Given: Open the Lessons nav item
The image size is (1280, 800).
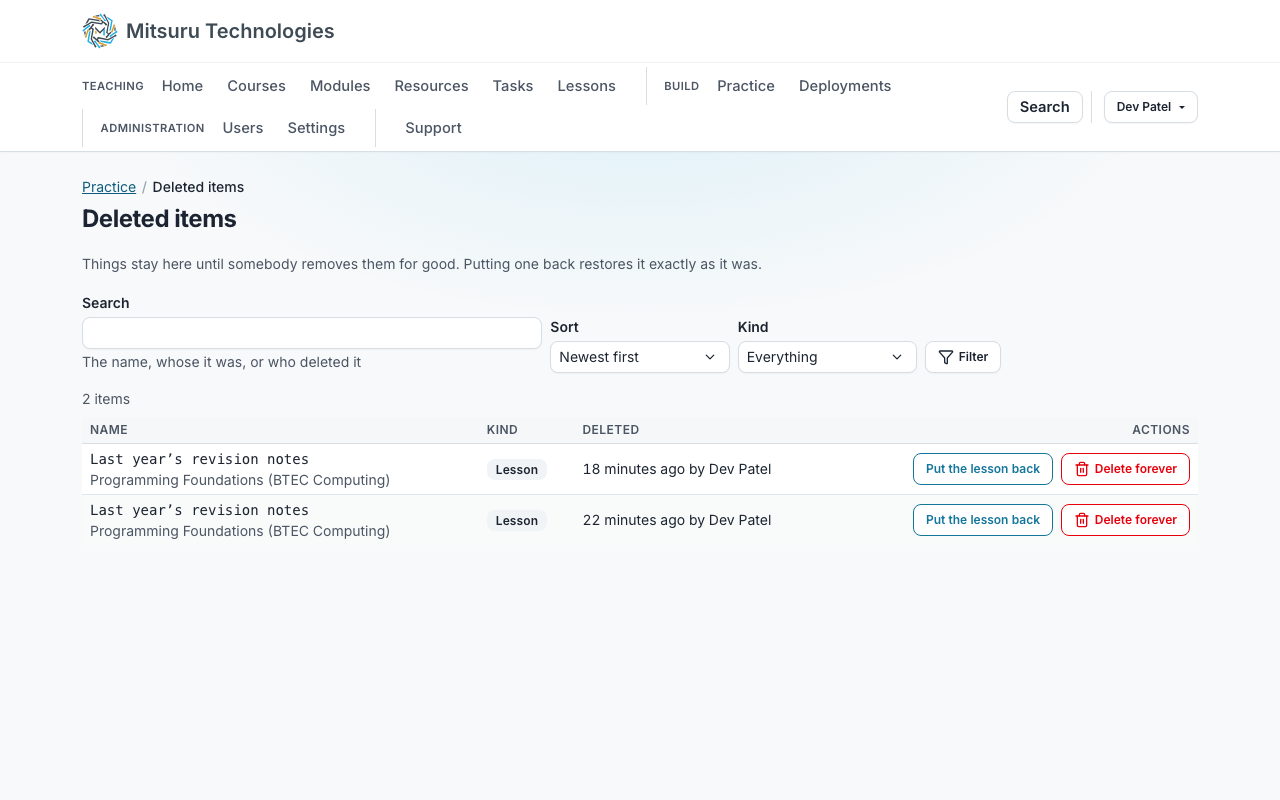Looking at the screenshot, I should [586, 86].
